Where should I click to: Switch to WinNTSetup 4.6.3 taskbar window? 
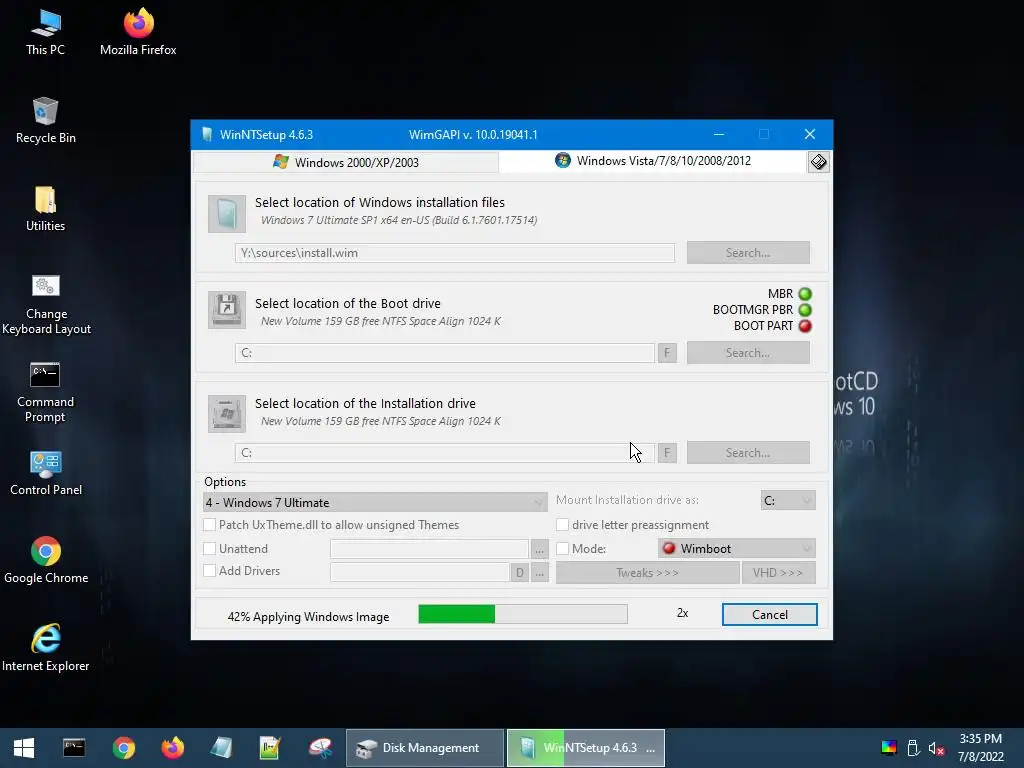586,748
